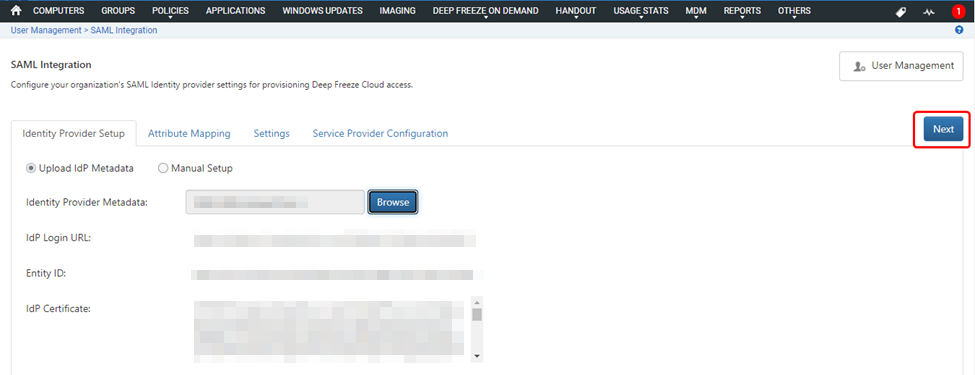Switch to Attribute Mapping tab
975x375 pixels.
pyautogui.click(x=189, y=133)
